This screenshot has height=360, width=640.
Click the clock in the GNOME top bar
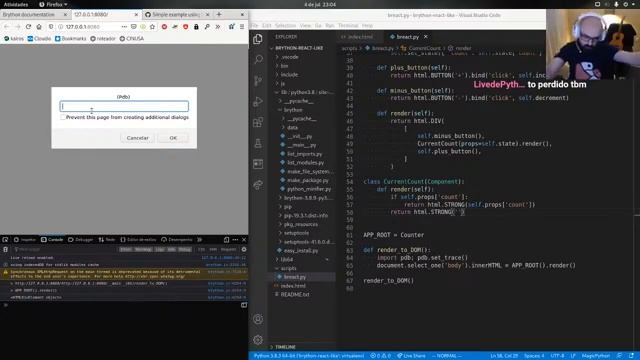coord(320,4)
